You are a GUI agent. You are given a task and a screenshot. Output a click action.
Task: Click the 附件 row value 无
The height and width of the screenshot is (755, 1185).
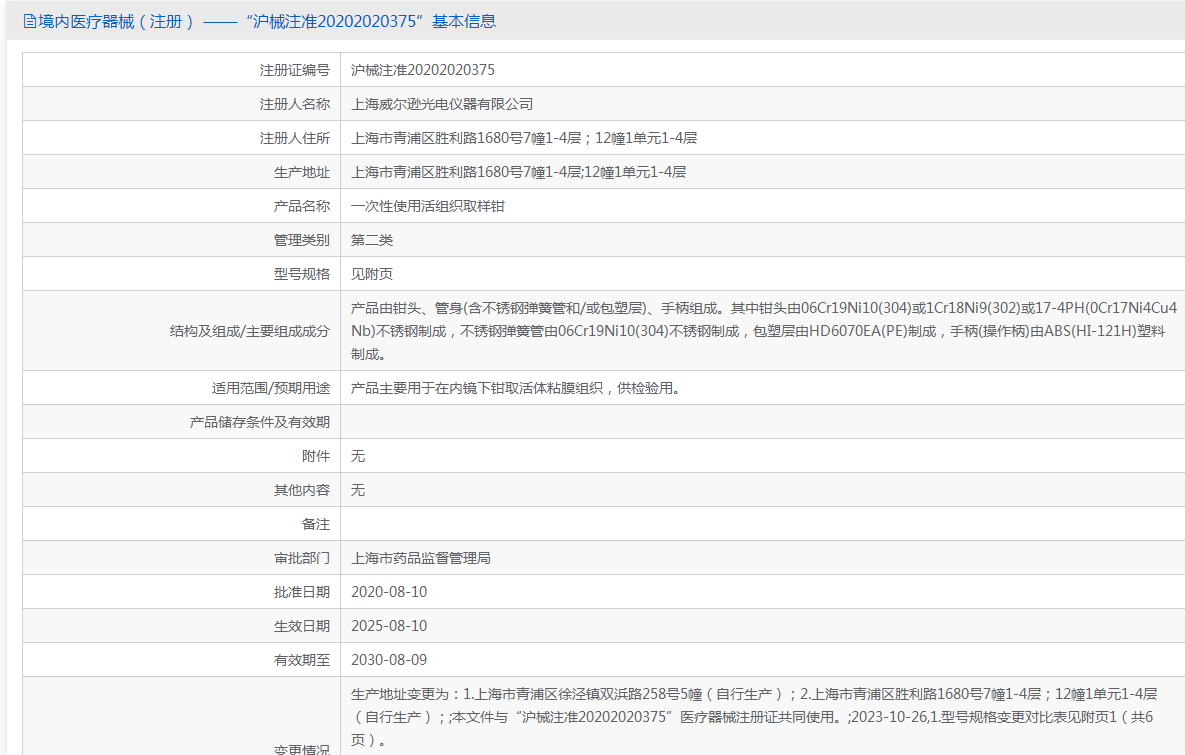(358, 456)
